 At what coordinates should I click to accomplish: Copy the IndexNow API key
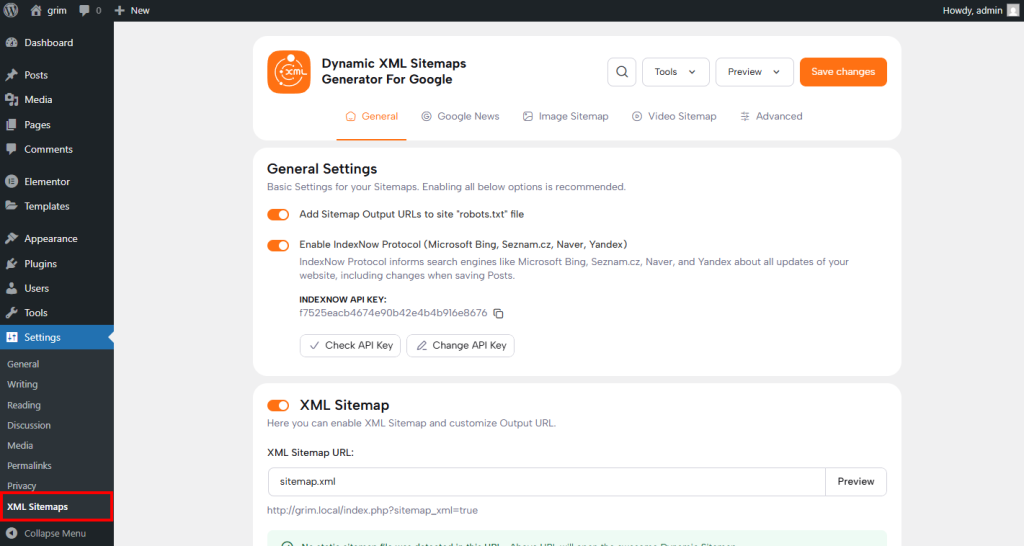coord(498,313)
